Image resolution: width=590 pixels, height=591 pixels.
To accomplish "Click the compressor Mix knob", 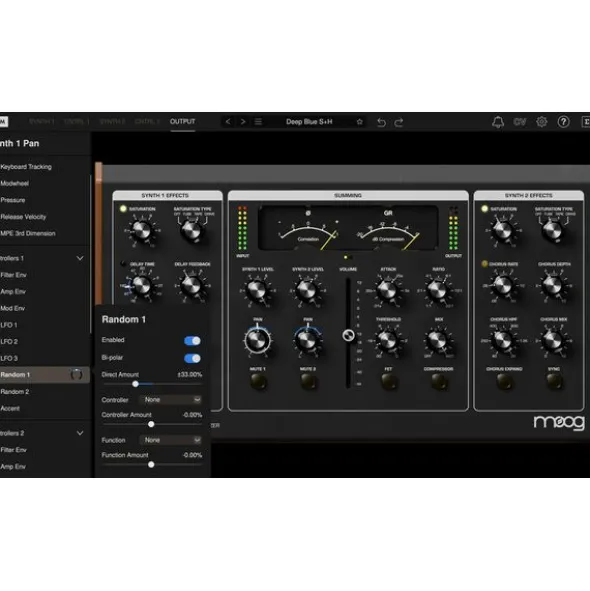I will pyautogui.click(x=437, y=340).
